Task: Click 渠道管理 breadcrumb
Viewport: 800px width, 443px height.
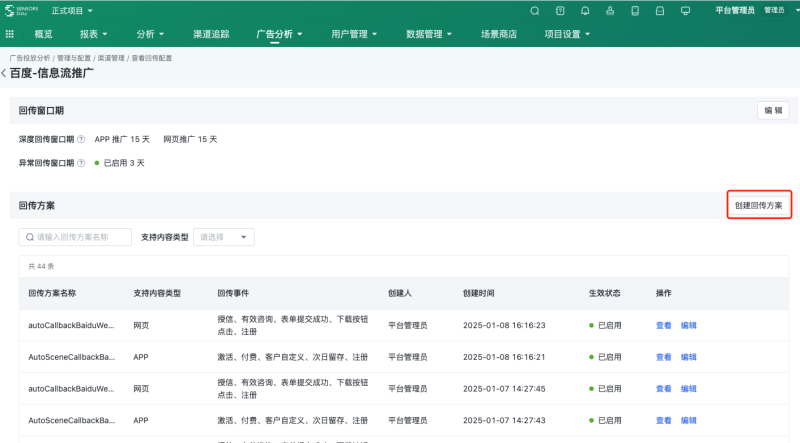Action: [x=111, y=58]
